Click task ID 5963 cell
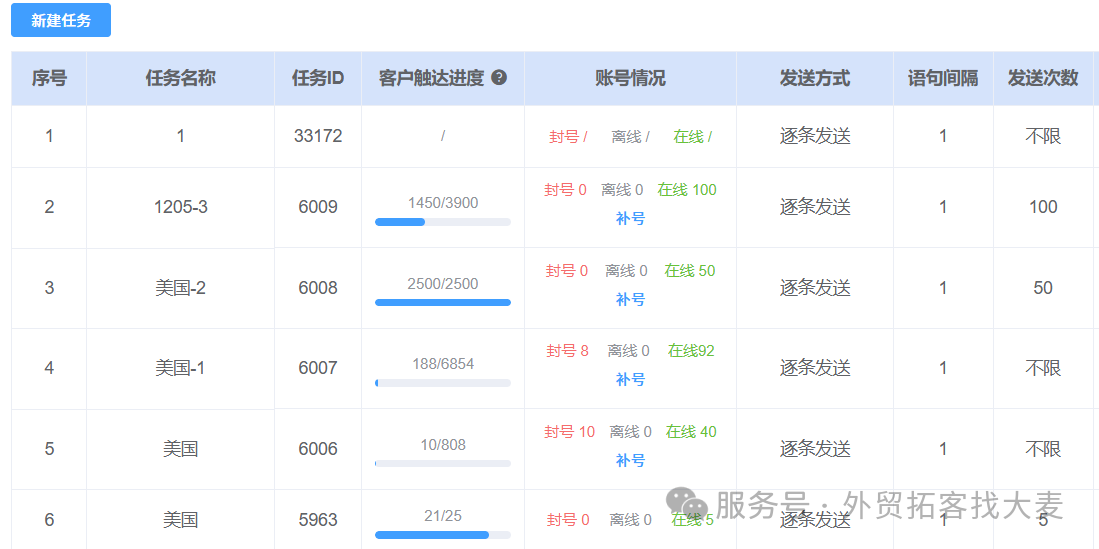The width and height of the screenshot is (1099, 549). pyautogui.click(x=318, y=520)
